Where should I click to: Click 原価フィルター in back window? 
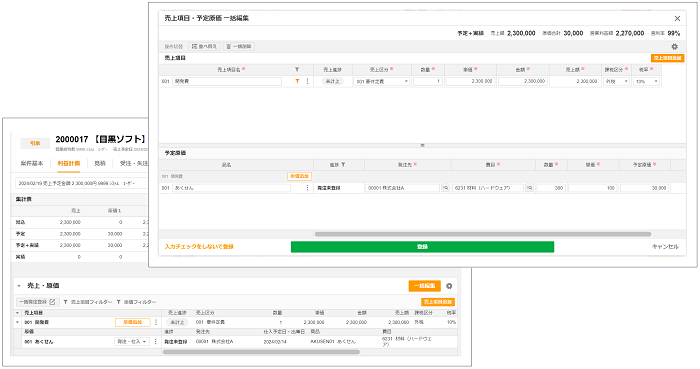[136, 302]
